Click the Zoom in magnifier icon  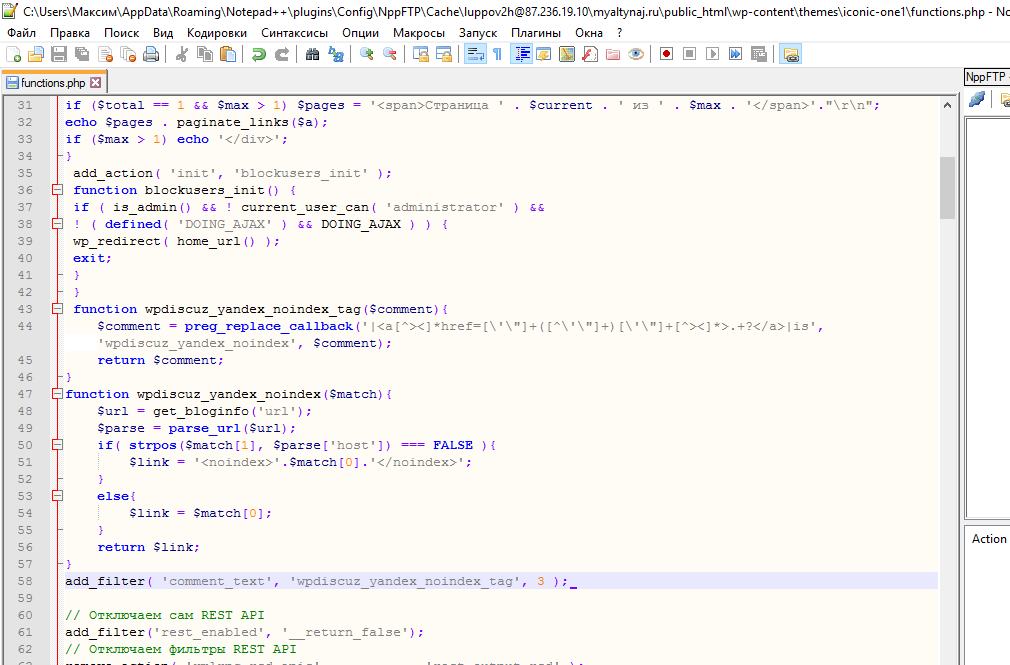367,54
